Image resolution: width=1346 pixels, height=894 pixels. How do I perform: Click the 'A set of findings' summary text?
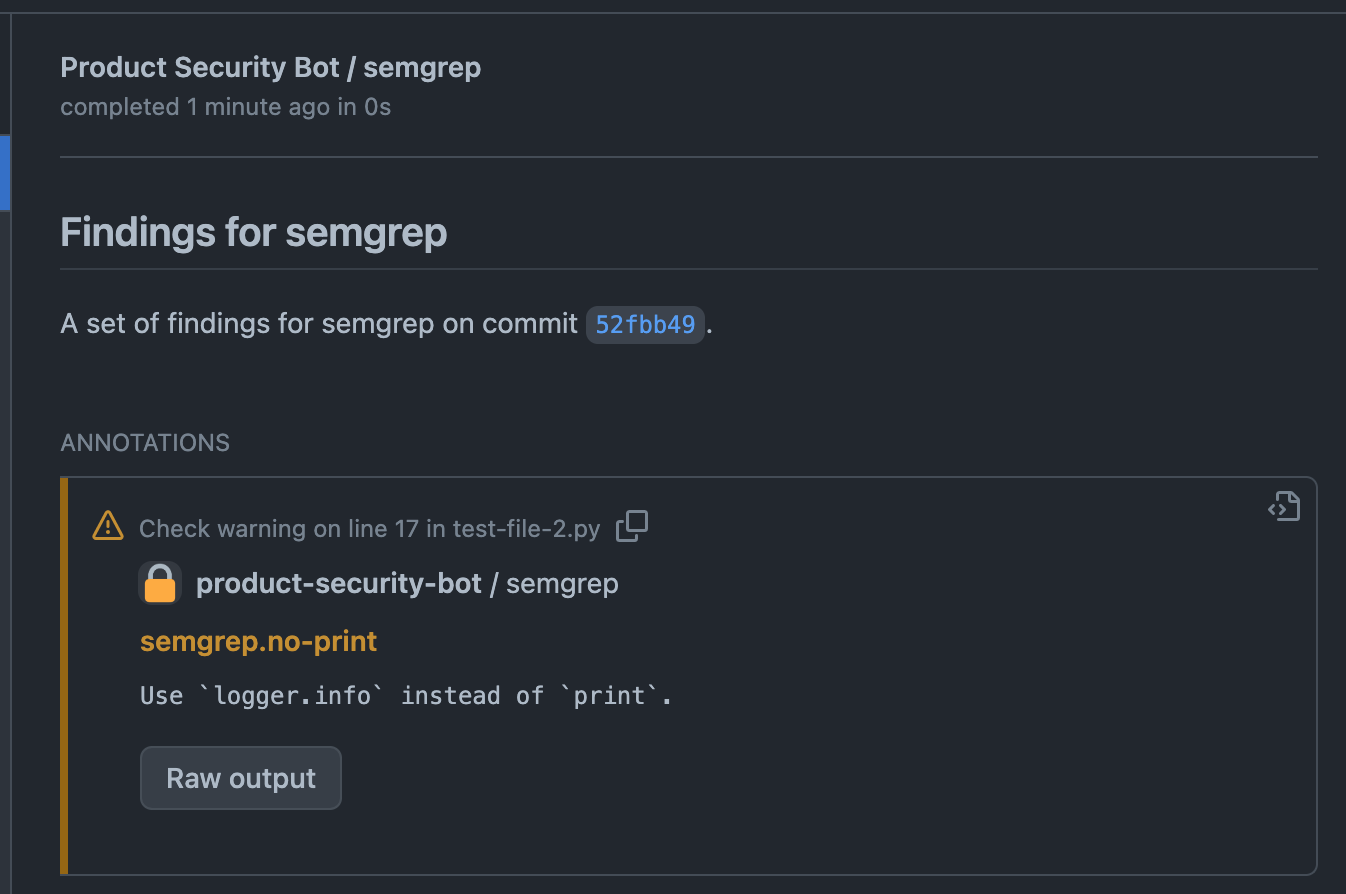[x=318, y=324]
